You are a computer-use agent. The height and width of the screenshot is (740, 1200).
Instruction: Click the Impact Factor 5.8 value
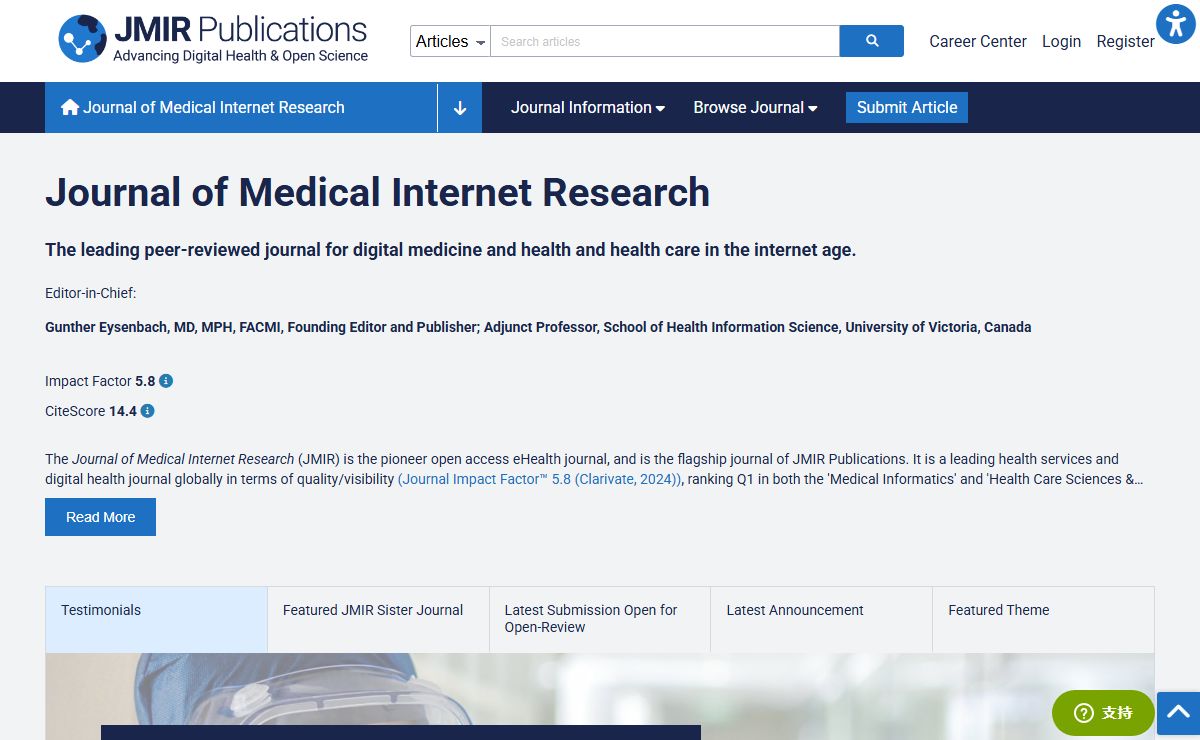tap(145, 381)
